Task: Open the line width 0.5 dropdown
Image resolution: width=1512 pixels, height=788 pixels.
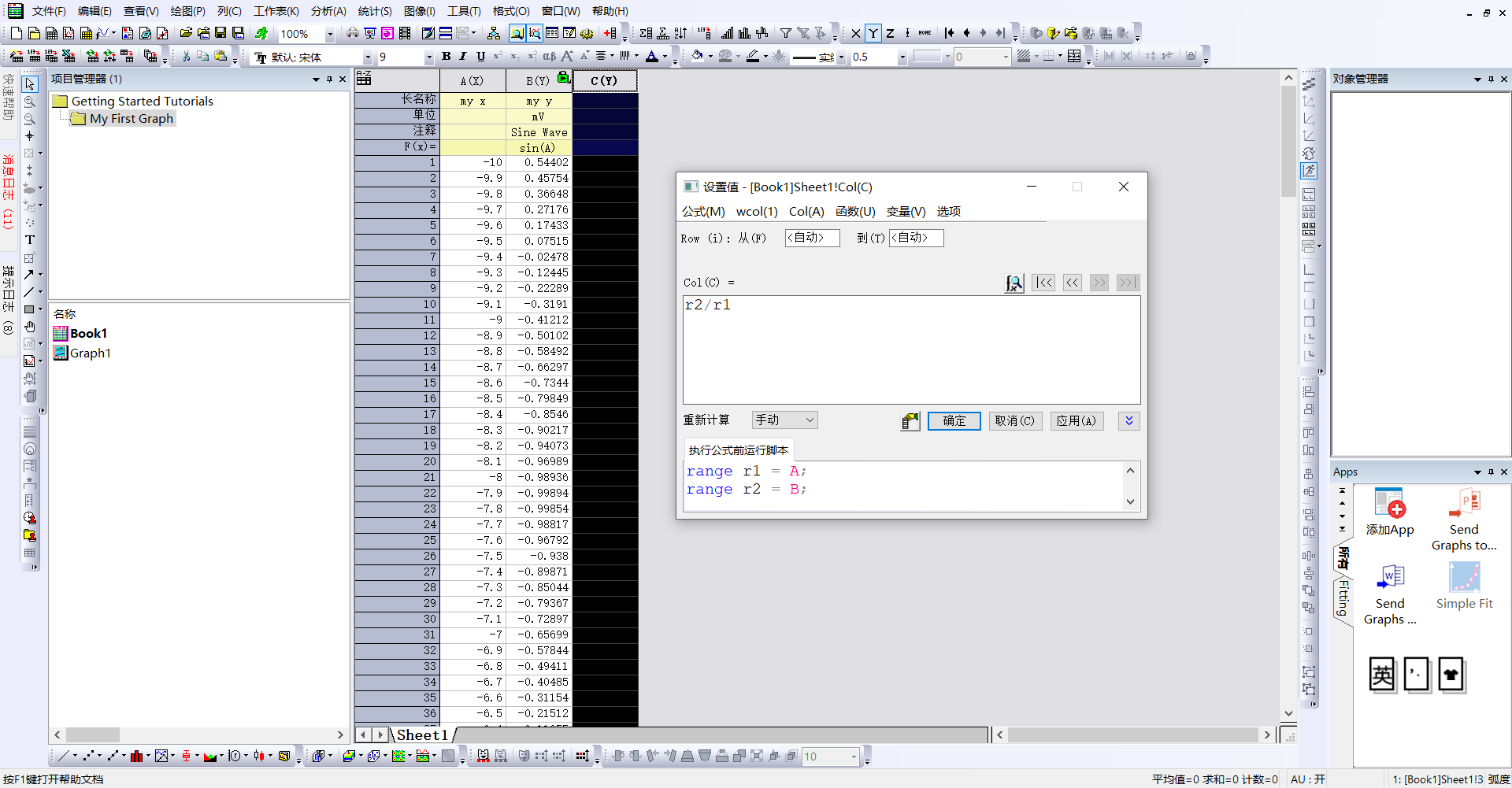Action: pos(902,57)
